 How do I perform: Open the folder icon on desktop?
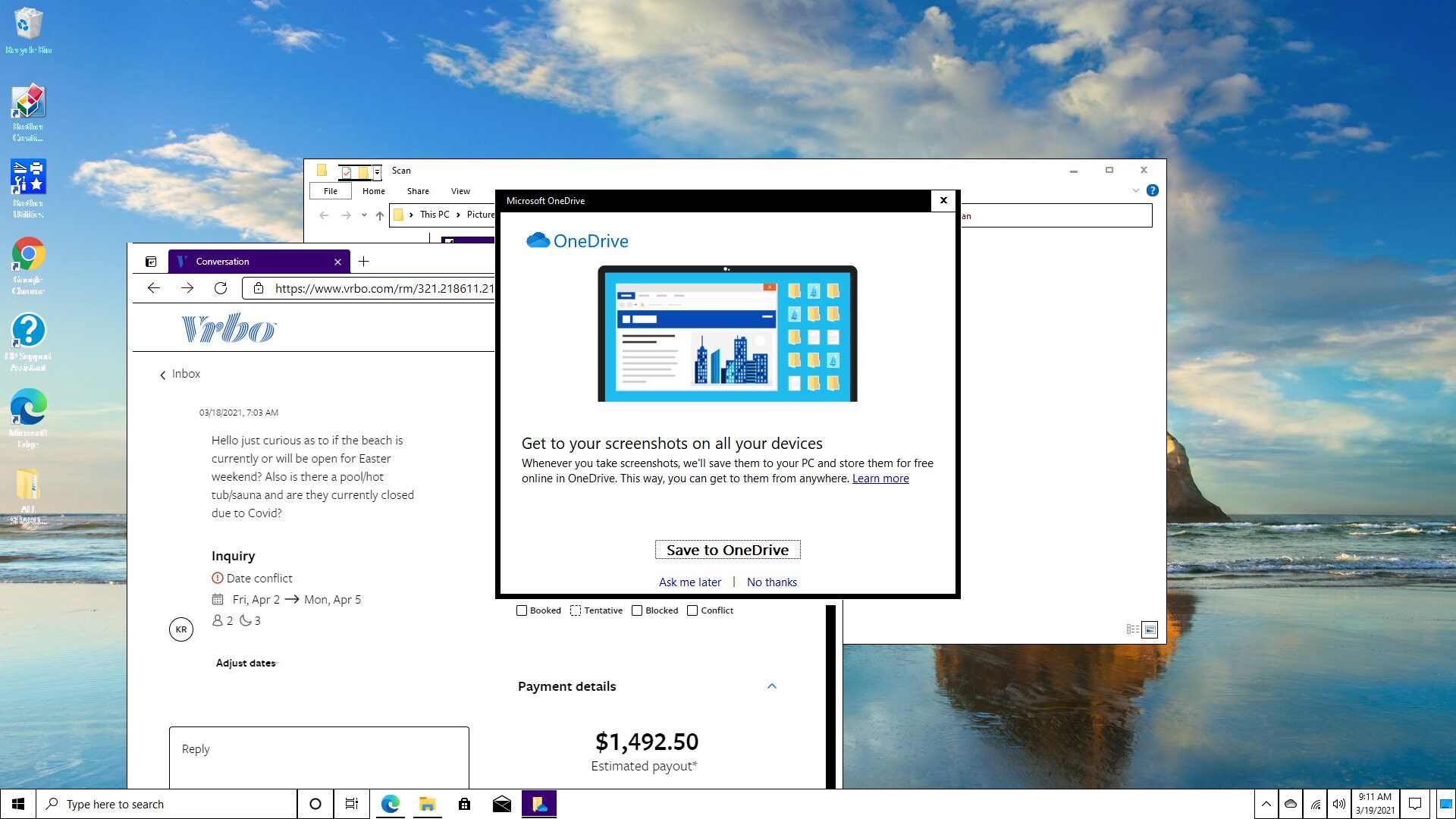(x=28, y=495)
